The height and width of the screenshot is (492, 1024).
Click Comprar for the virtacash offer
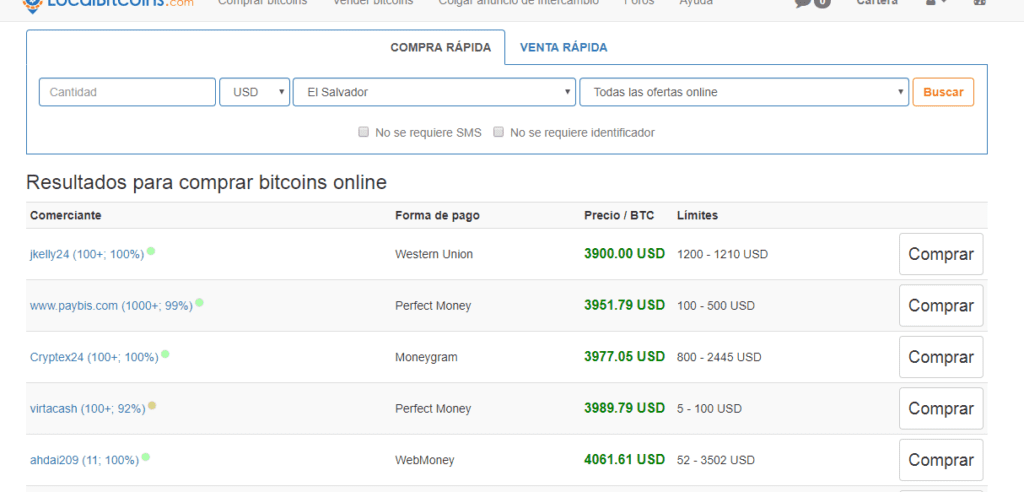pyautogui.click(x=941, y=409)
